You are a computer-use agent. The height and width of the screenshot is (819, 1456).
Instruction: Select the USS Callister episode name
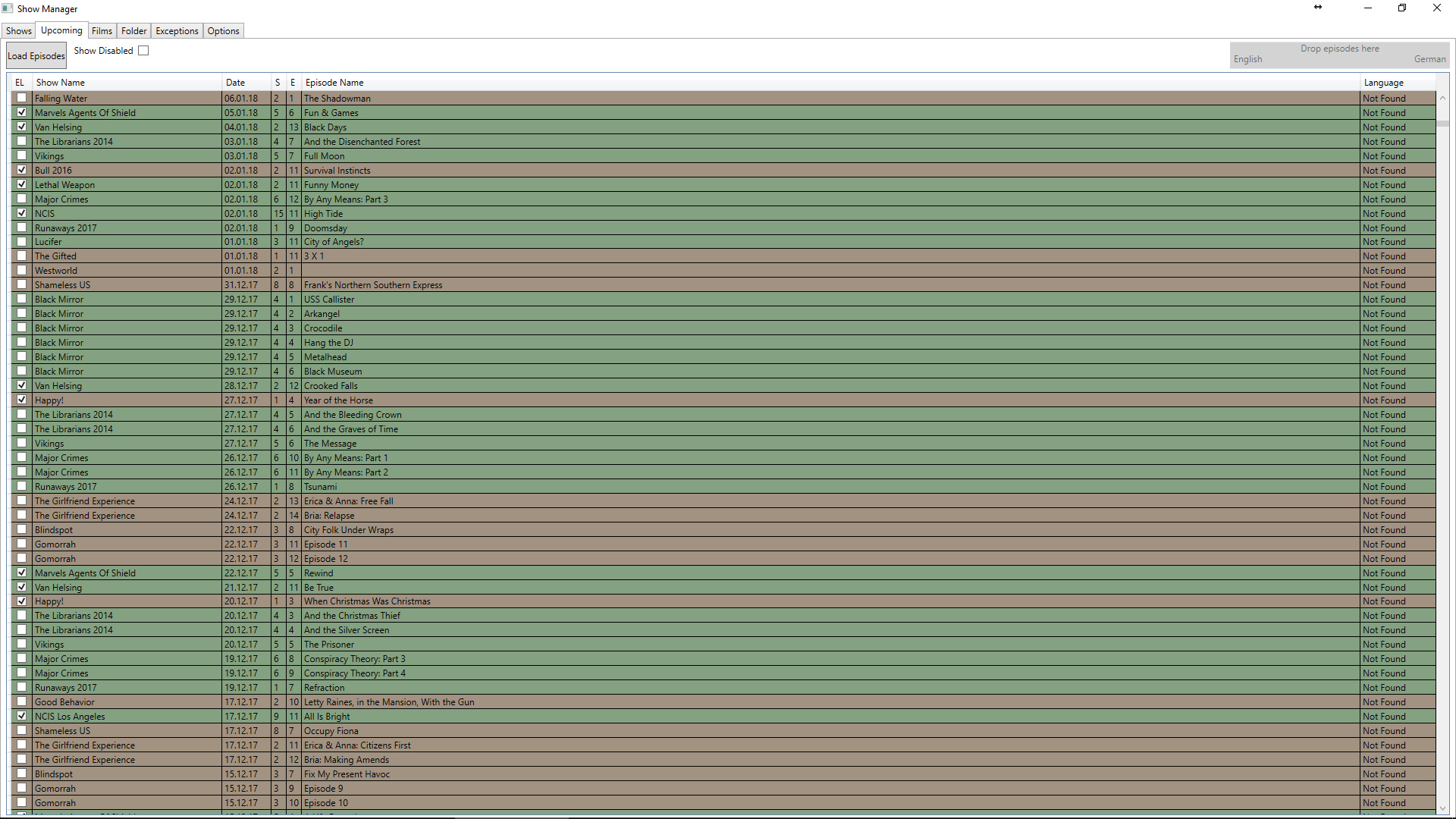[x=329, y=300]
